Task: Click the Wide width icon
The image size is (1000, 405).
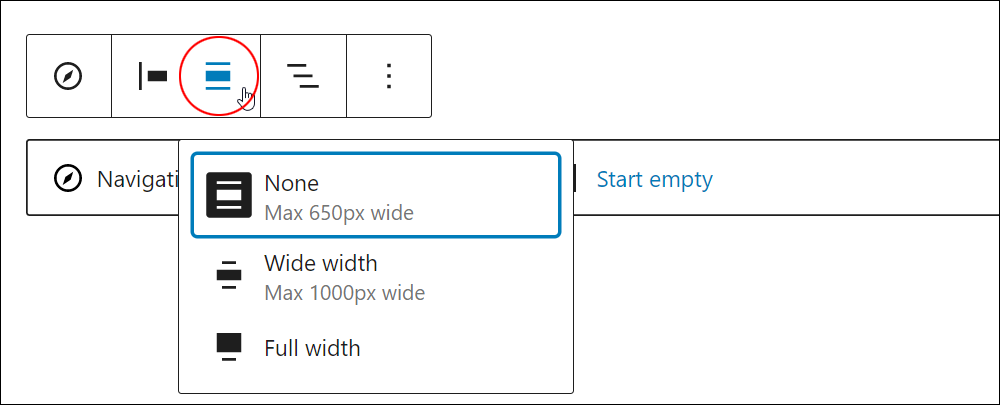Action: pyautogui.click(x=229, y=275)
